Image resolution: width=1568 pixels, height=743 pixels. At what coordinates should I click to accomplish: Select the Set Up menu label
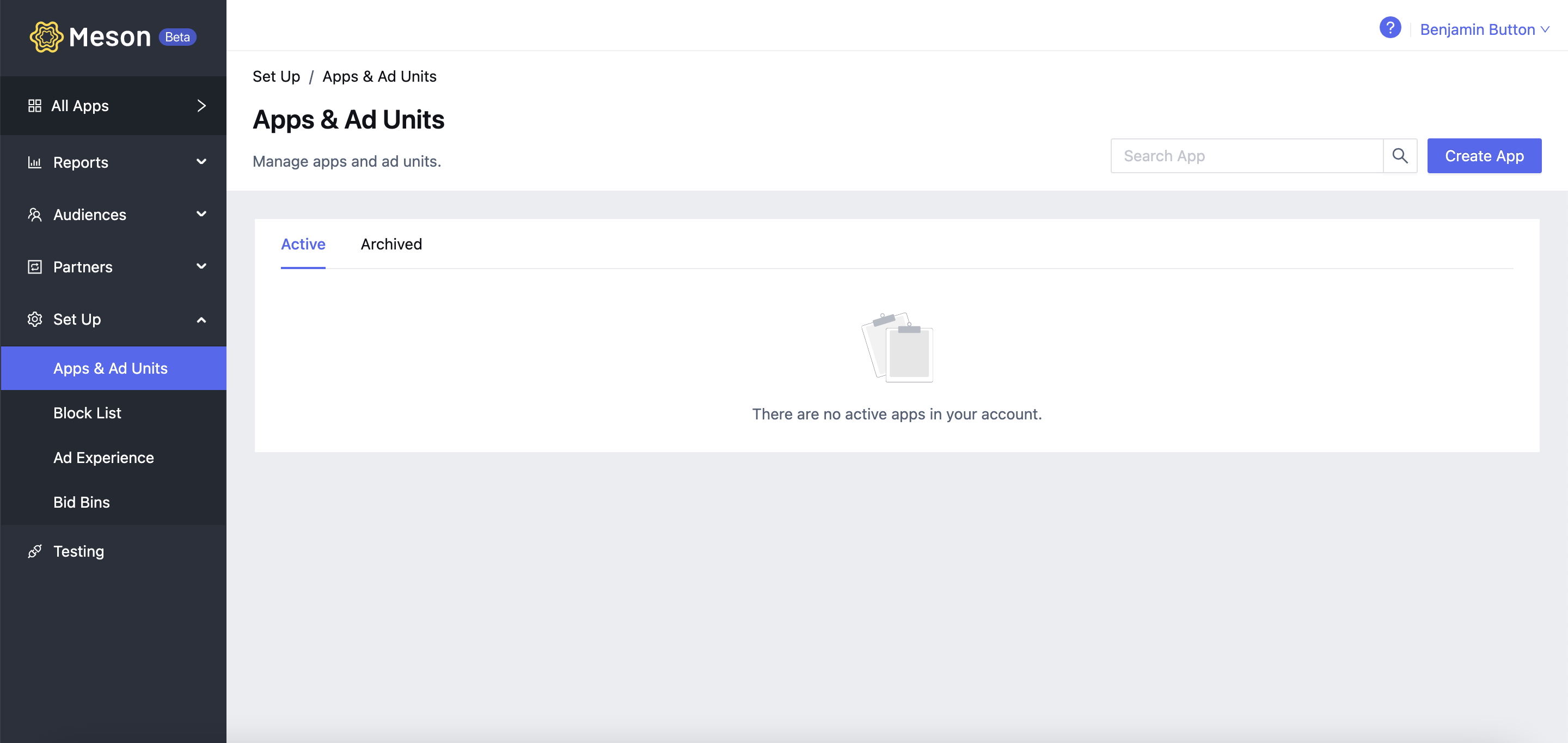(77, 320)
